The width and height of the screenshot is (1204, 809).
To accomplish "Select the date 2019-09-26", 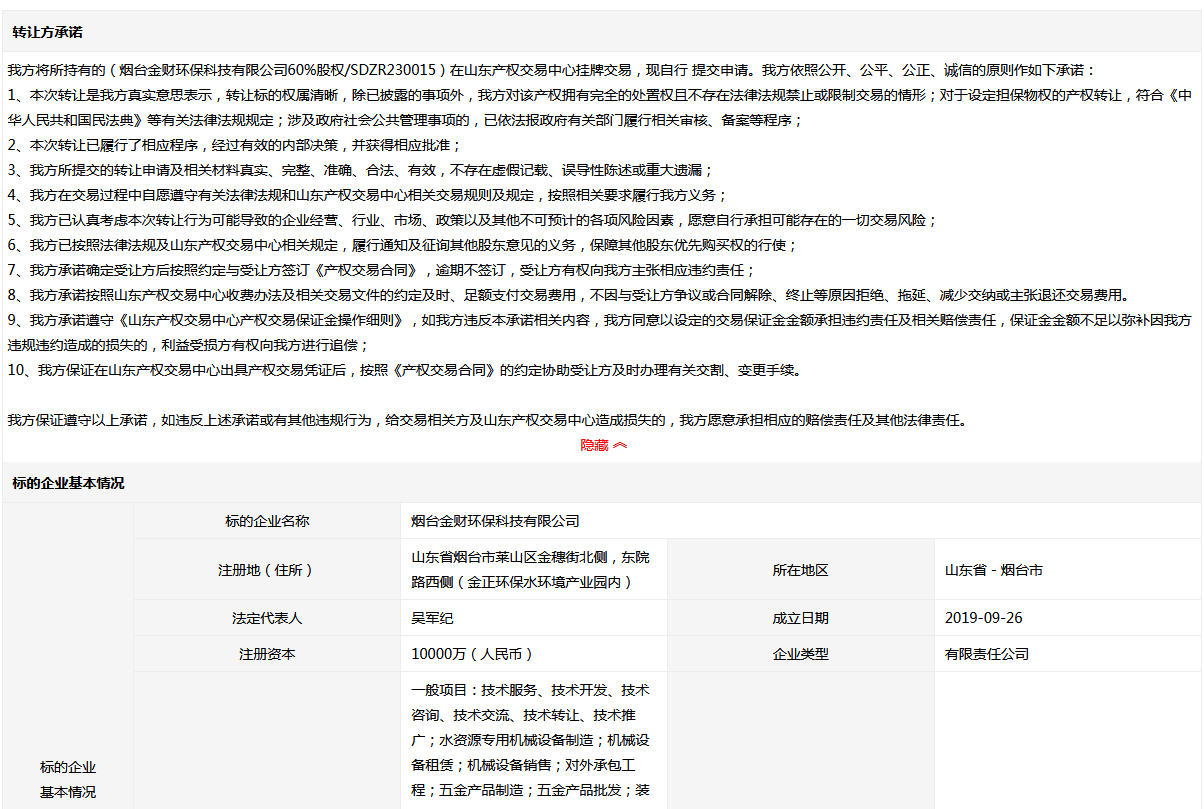I will click(984, 618).
